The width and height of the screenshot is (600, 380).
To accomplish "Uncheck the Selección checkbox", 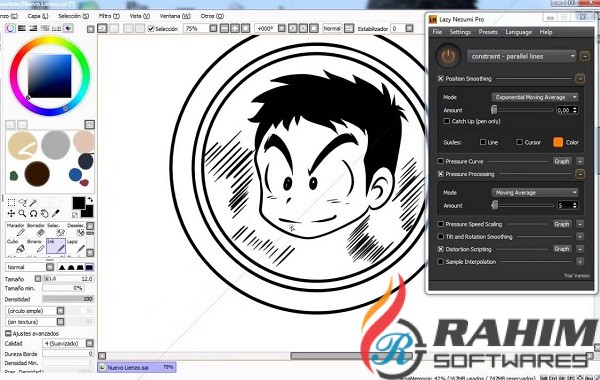I will click(x=151, y=29).
